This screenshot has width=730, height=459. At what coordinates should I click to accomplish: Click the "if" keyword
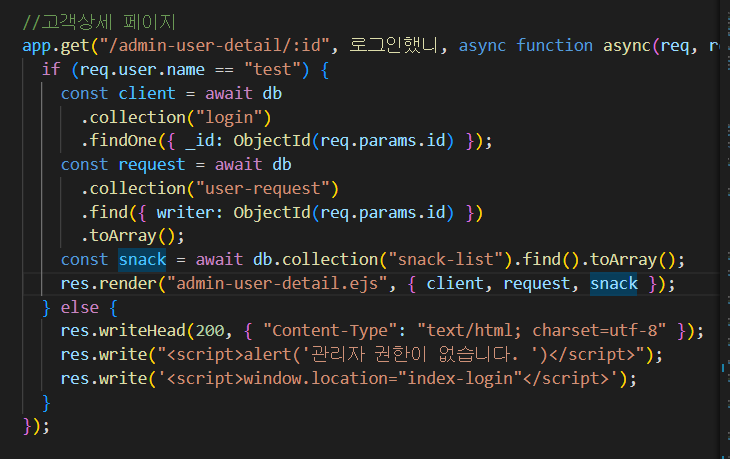point(51,69)
